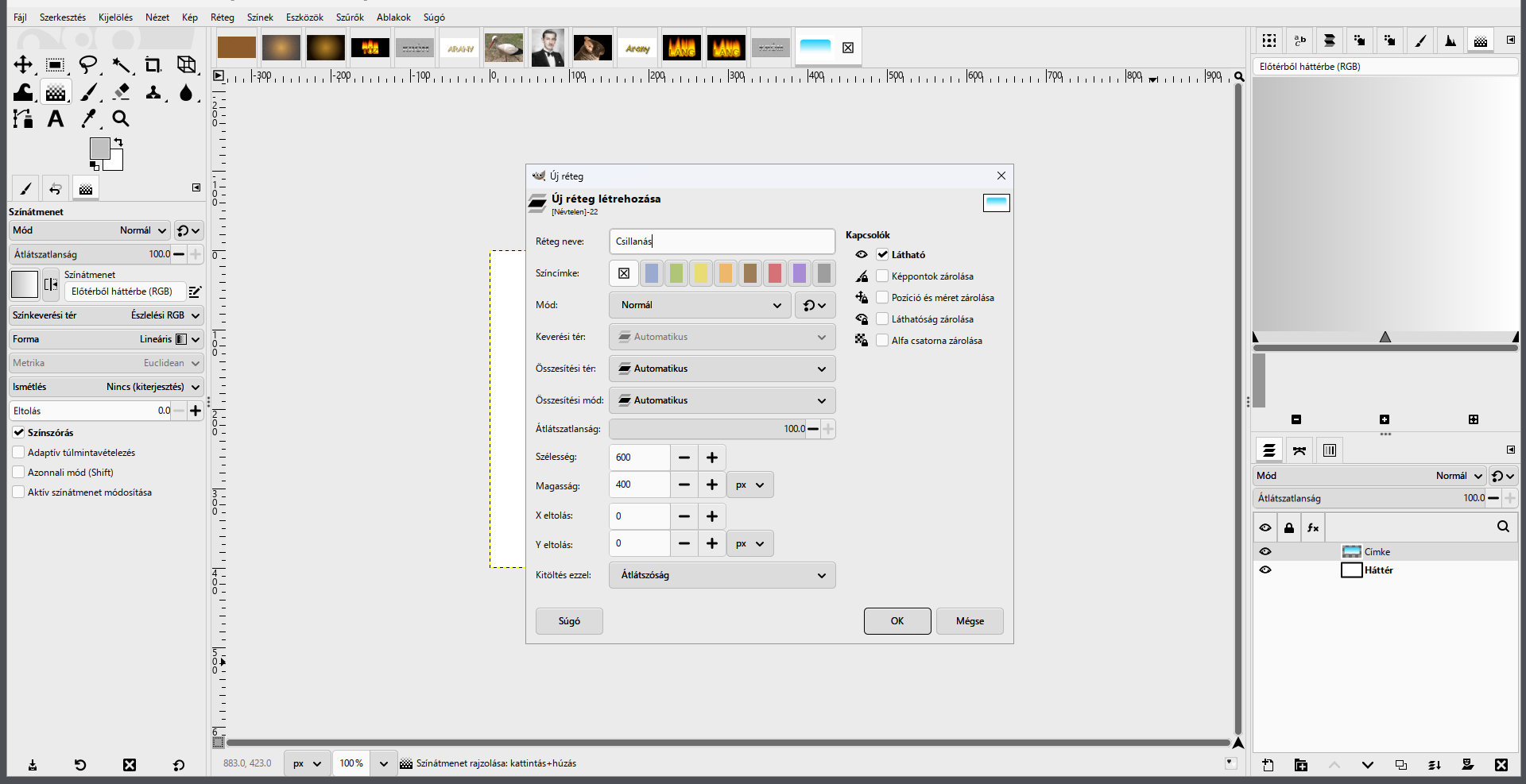The height and width of the screenshot is (784, 1526).
Task: Uncheck the Színszórás option
Action: (x=18, y=433)
